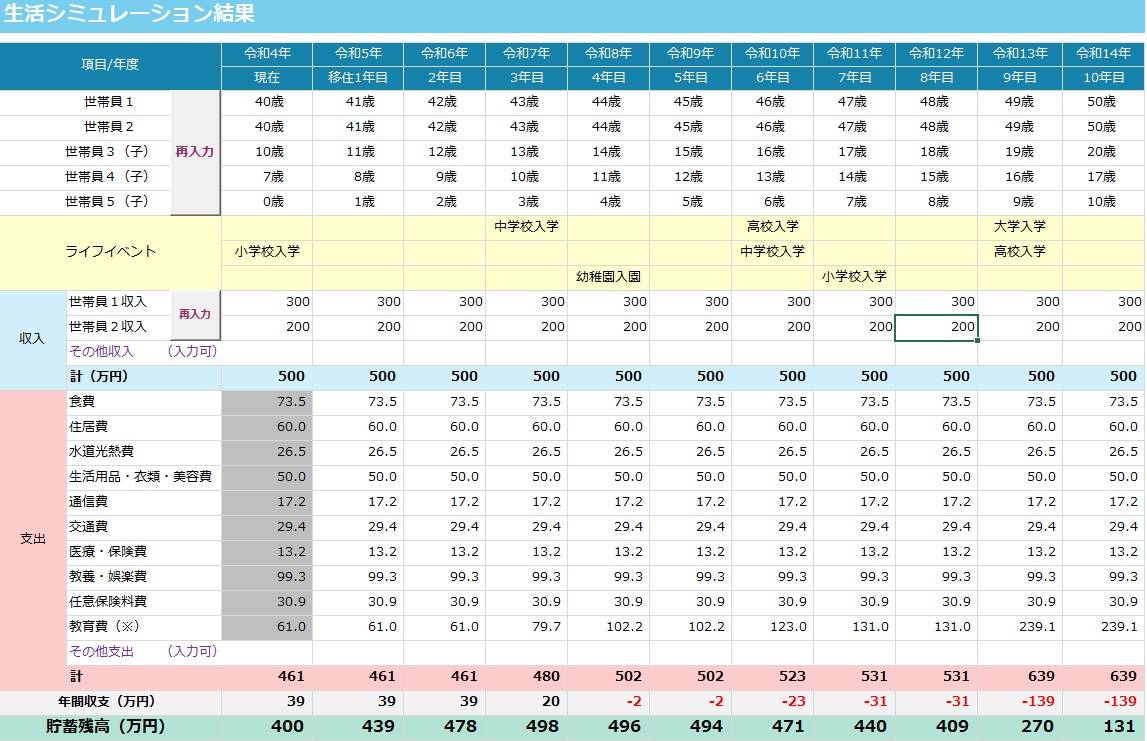Click the 世帯員5 age cell showing 0歳
Screen dimensions: 1147x741
pos(266,202)
